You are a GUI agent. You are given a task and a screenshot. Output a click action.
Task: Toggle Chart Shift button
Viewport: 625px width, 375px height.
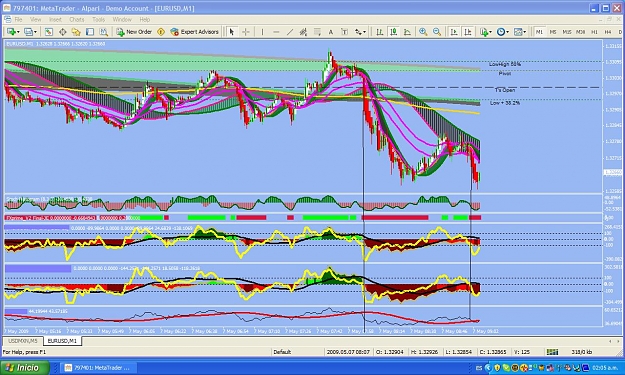[x=468, y=32]
